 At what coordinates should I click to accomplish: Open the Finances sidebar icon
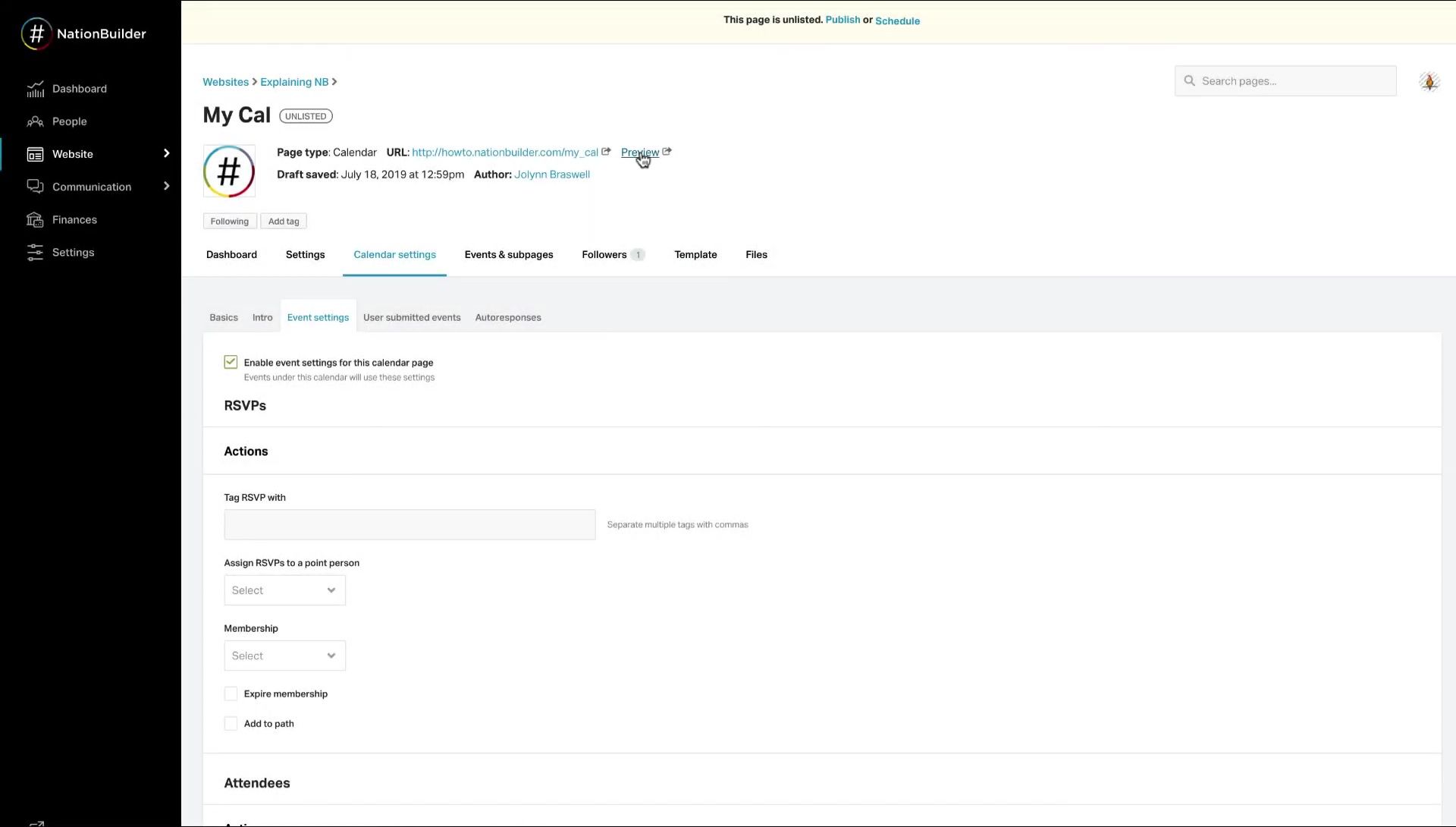(x=36, y=219)
